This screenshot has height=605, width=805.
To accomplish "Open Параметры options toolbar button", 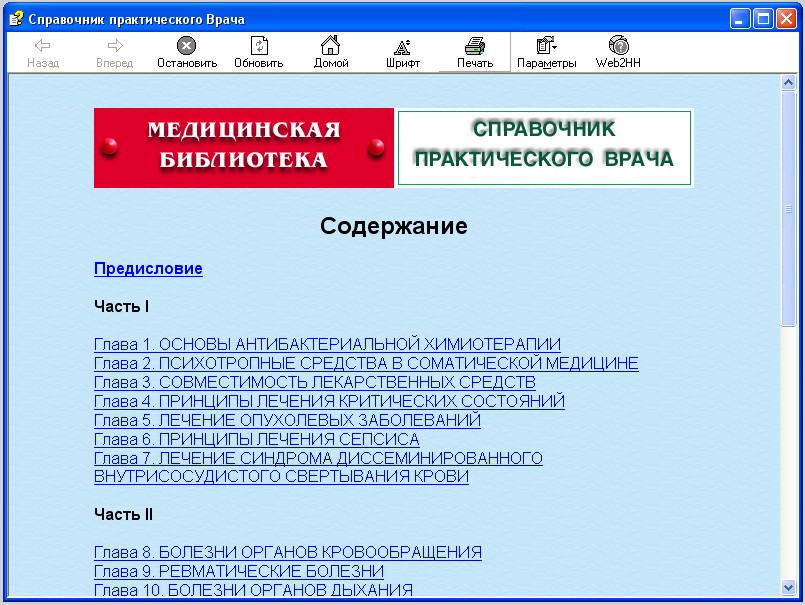I will 546,52.
